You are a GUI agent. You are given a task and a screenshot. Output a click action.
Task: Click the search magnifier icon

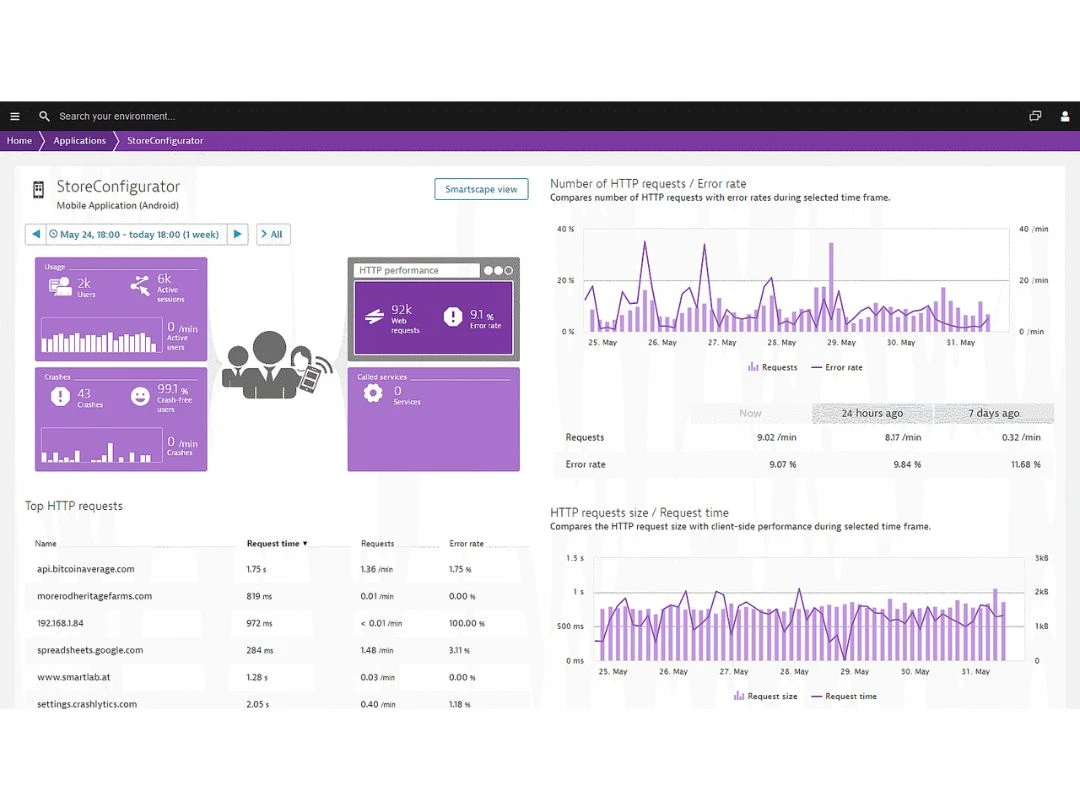pyautogui.click(x=44, y=116)
